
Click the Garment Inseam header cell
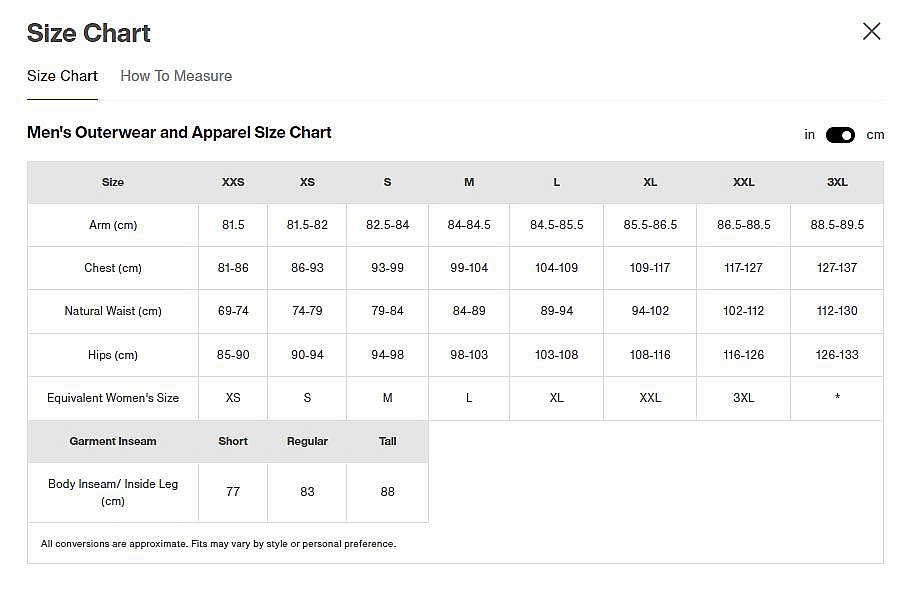point(113,441)
